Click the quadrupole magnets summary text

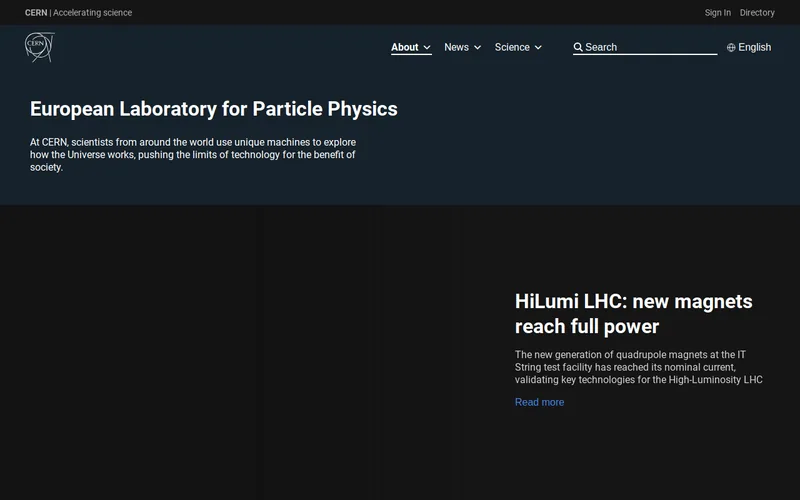coord(639,367)
